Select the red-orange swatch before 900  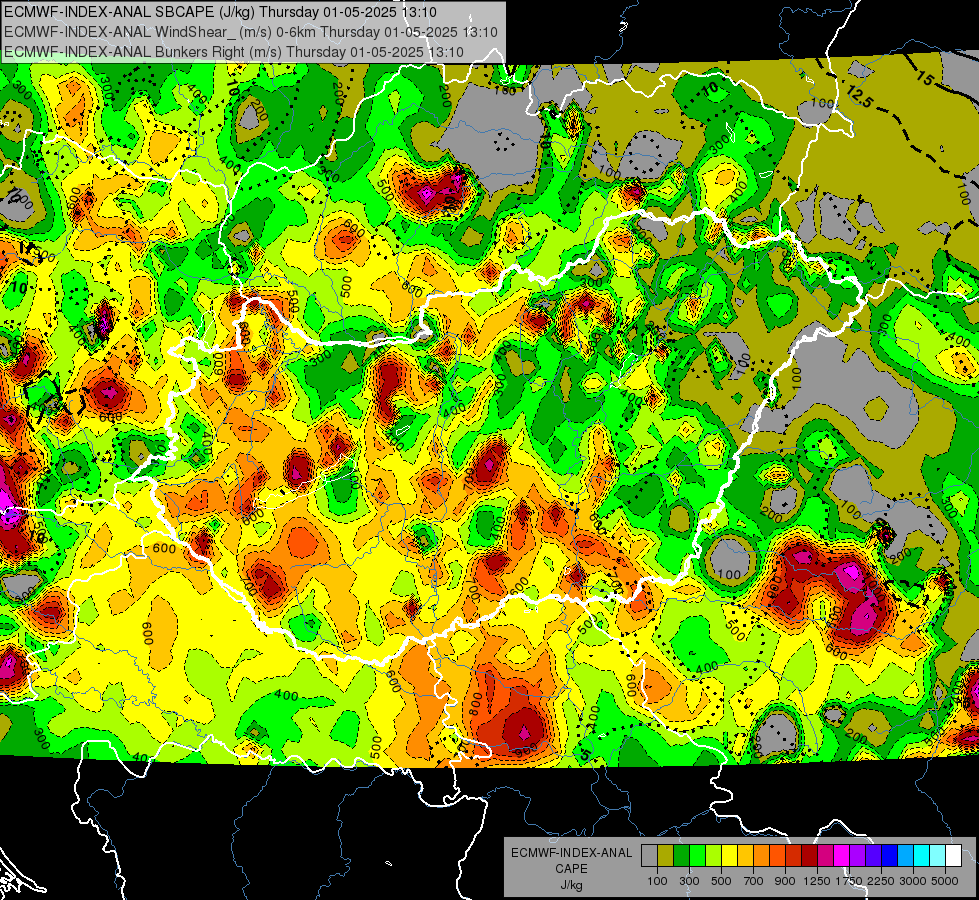pos(777,855)
